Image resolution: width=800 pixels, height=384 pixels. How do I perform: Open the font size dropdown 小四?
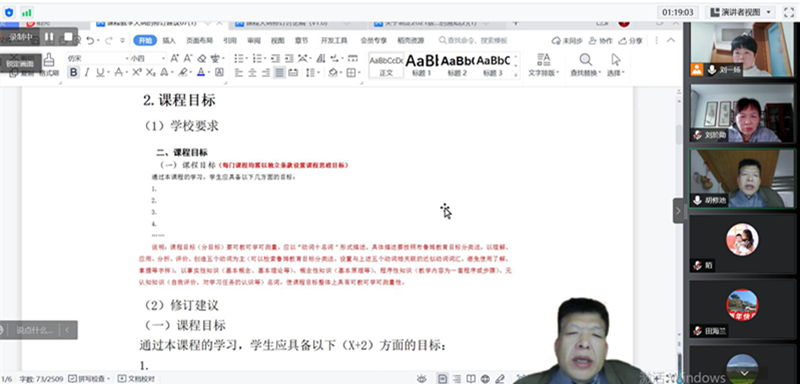point(147,58)
